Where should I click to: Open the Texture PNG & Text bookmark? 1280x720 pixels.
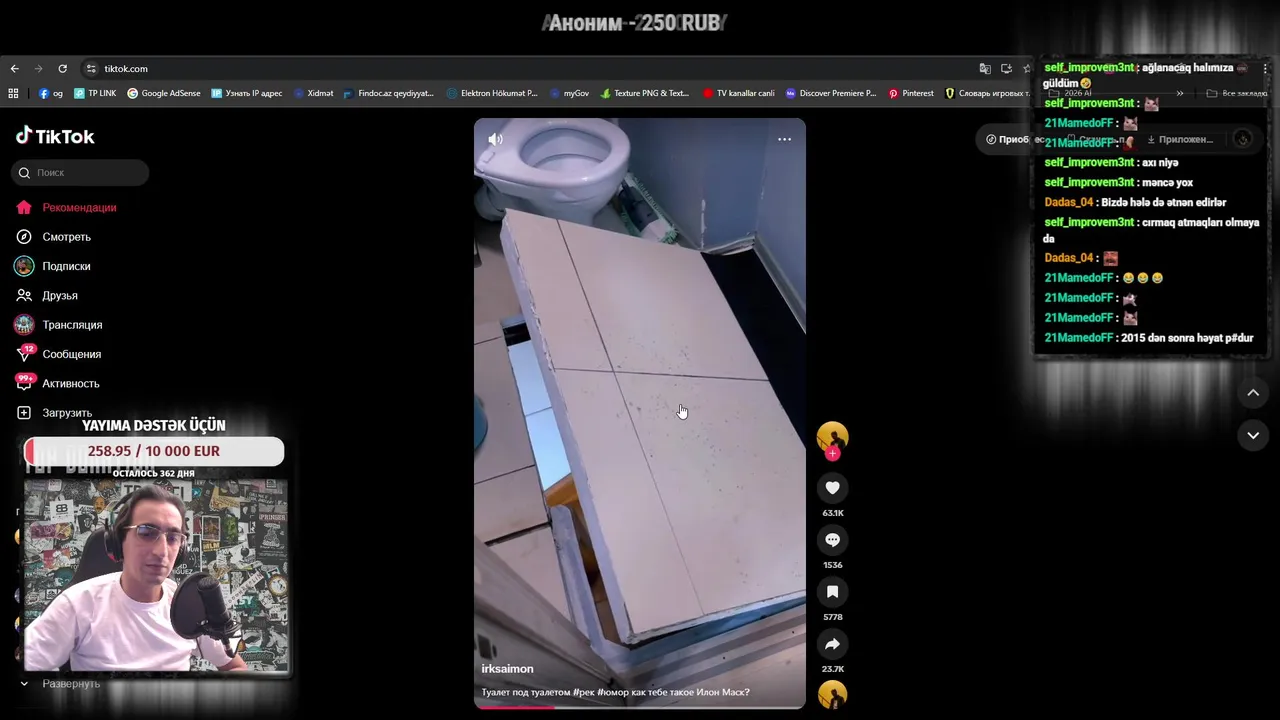[645, 93]
